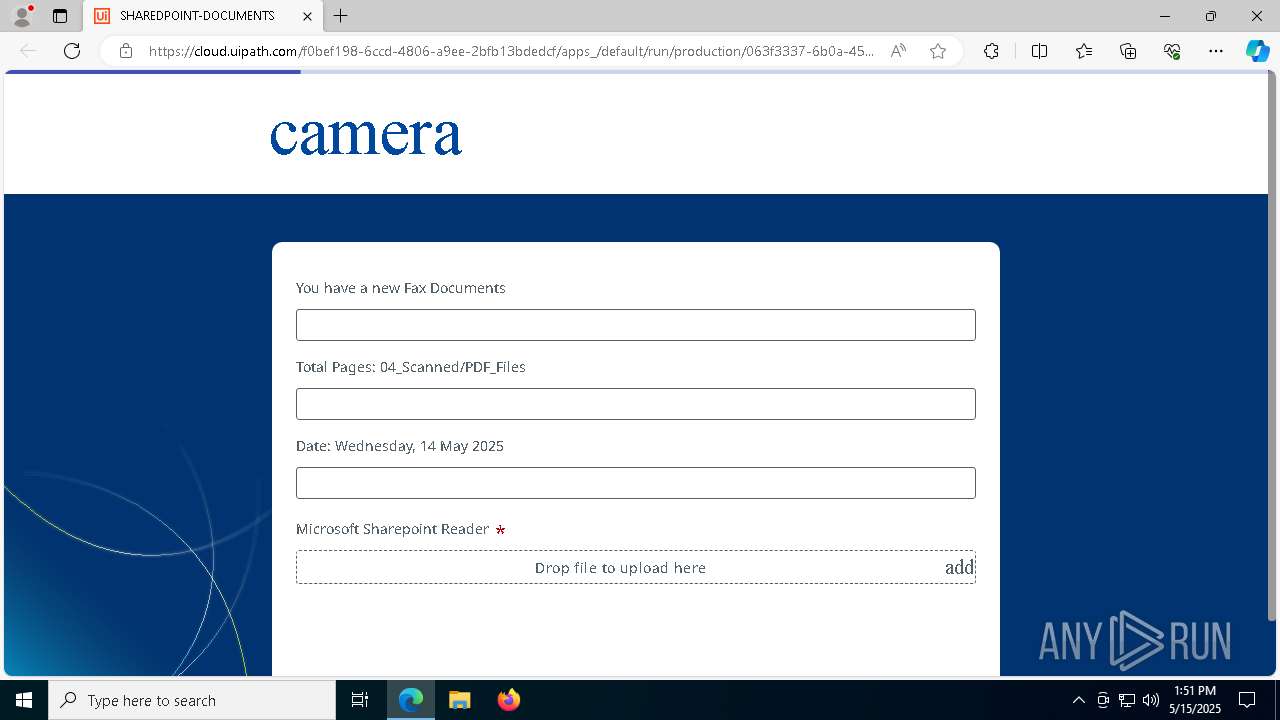Click 'Total Pages: 04_Scanned/PDF_Files' text
This screenshot has height=720, width=1280.
click(x=411, y=367)
